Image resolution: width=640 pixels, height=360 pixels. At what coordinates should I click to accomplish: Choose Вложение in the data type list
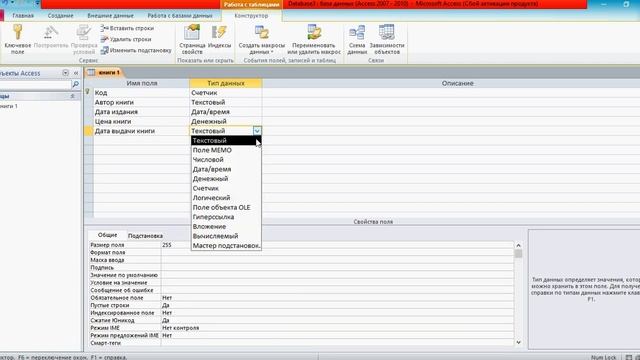226,227
